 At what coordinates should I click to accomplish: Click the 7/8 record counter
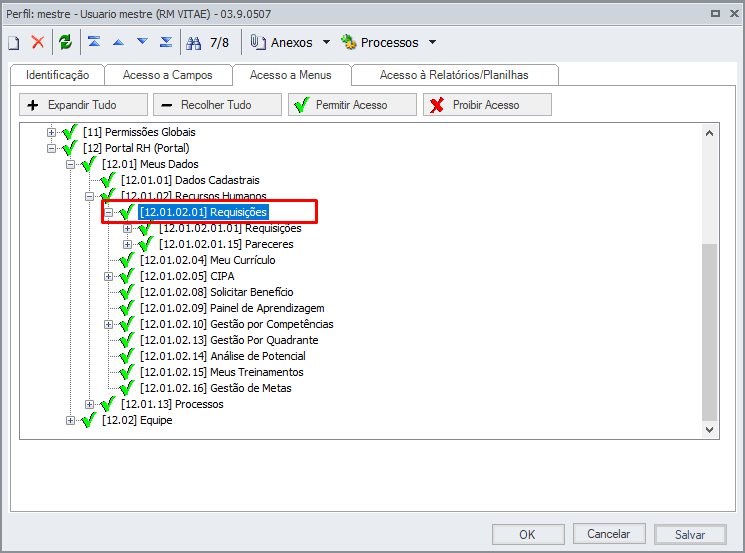220,43
